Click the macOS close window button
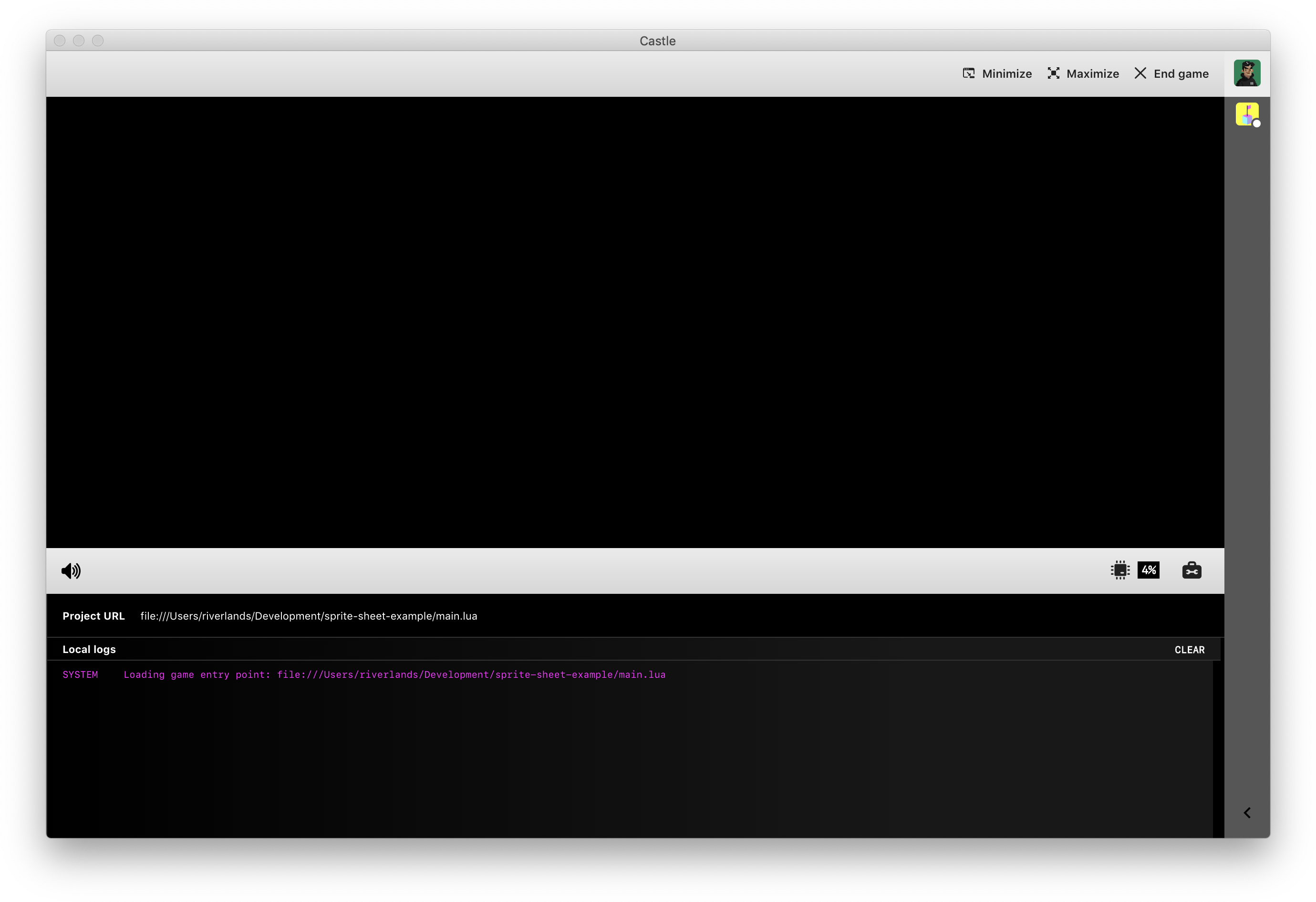Image resolution: width=1316 pixels, height=902 pixels. pyautogui.click(x=60, y=41)
